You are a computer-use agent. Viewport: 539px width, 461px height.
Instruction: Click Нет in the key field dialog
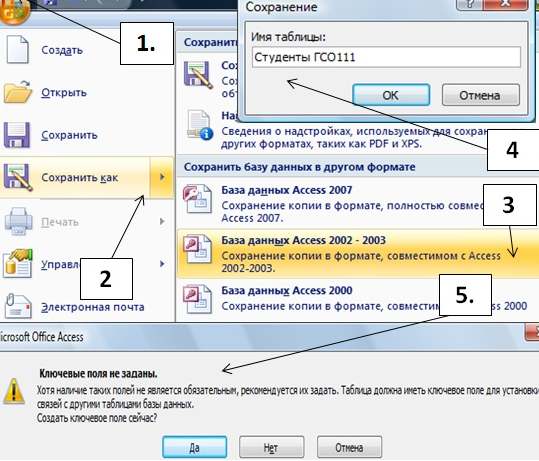(272, 447)
